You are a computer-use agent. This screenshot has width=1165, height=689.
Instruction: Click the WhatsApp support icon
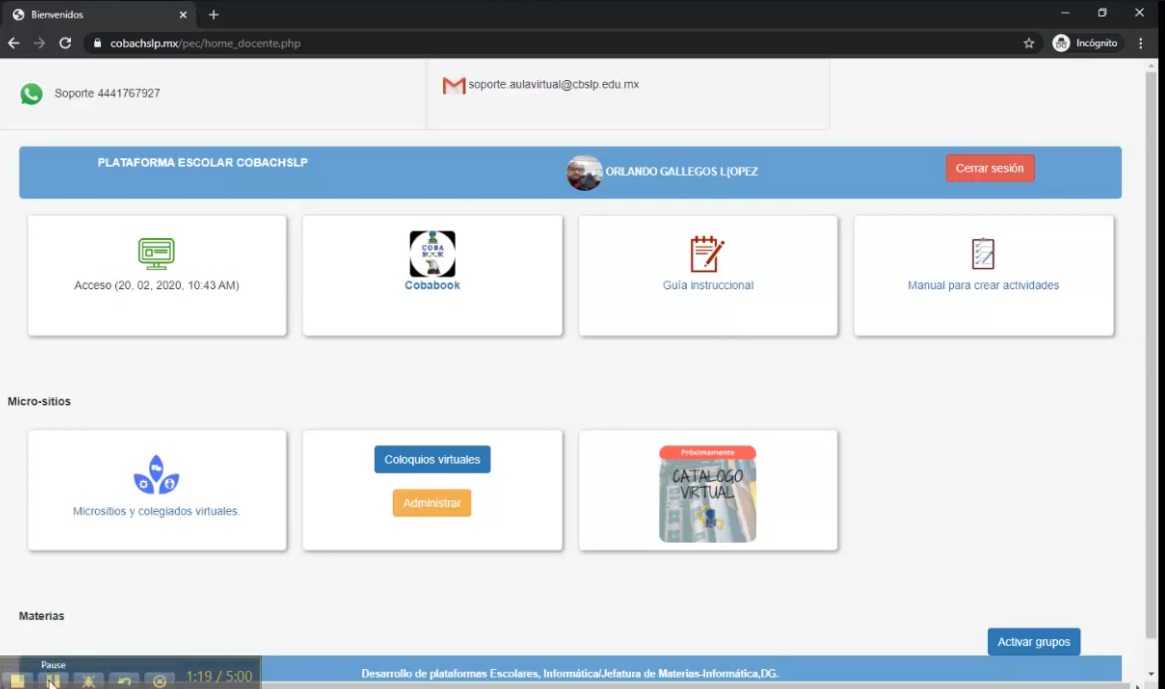point(32,94)
